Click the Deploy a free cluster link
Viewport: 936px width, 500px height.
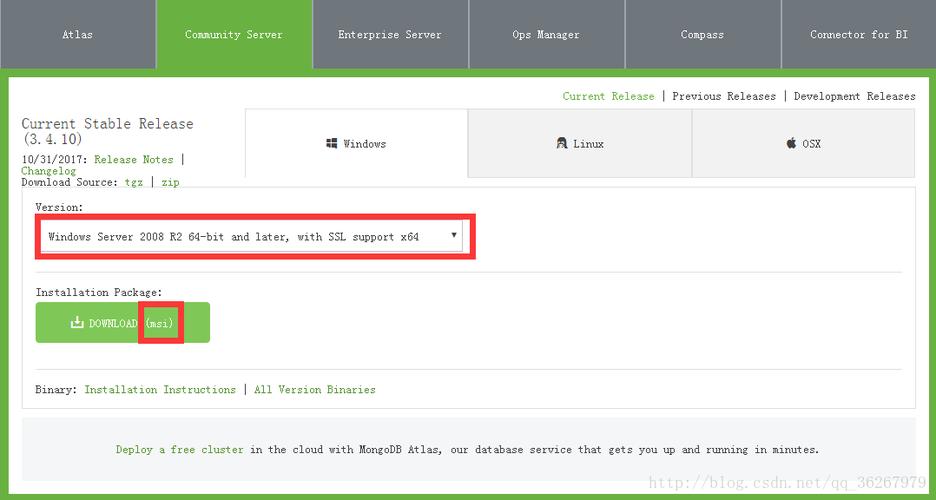[180, 449]
